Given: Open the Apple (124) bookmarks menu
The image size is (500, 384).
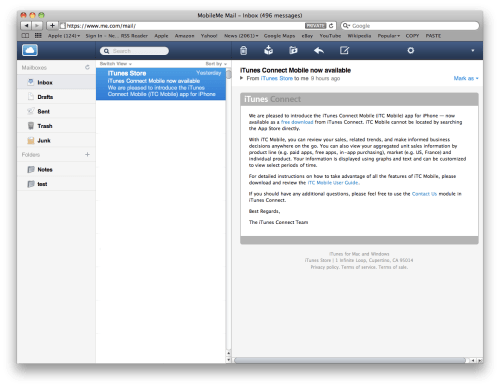Looking at the screenshot, I should [64, 36].
